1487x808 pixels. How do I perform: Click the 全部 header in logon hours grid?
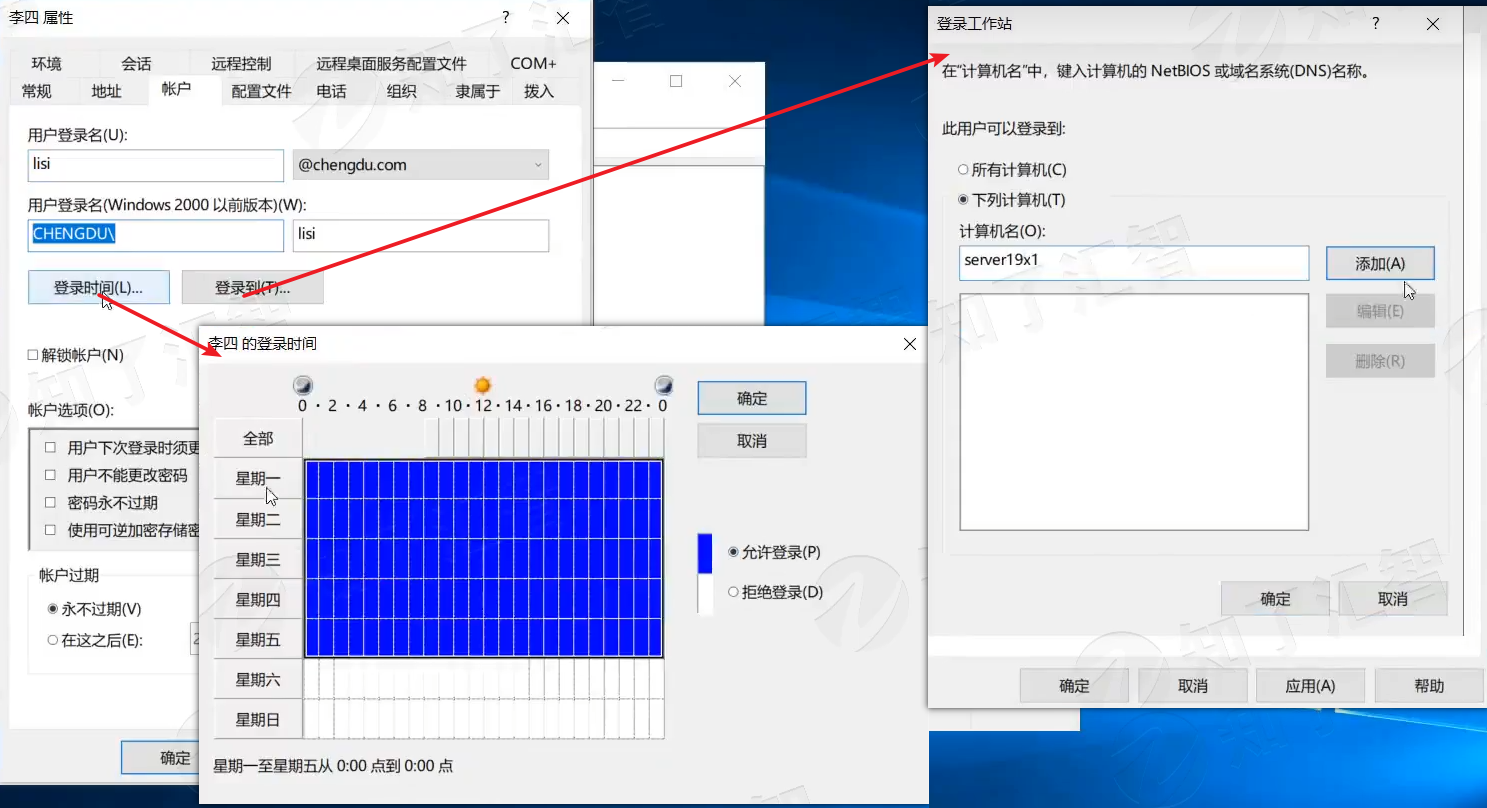(x=258, y=438)
